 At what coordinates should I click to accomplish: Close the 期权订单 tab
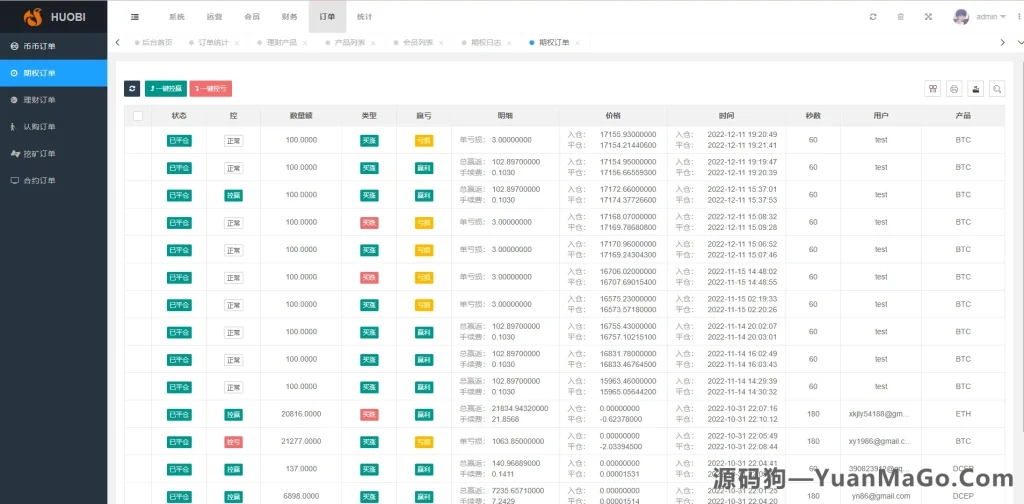[x=577, y=43]
